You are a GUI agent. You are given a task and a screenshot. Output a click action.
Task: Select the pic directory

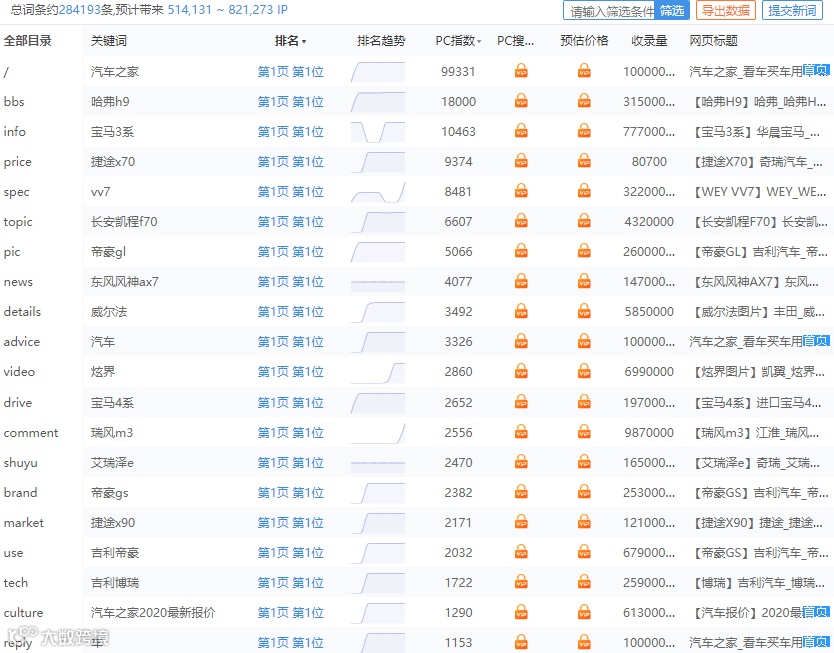(x=12, y=252)
